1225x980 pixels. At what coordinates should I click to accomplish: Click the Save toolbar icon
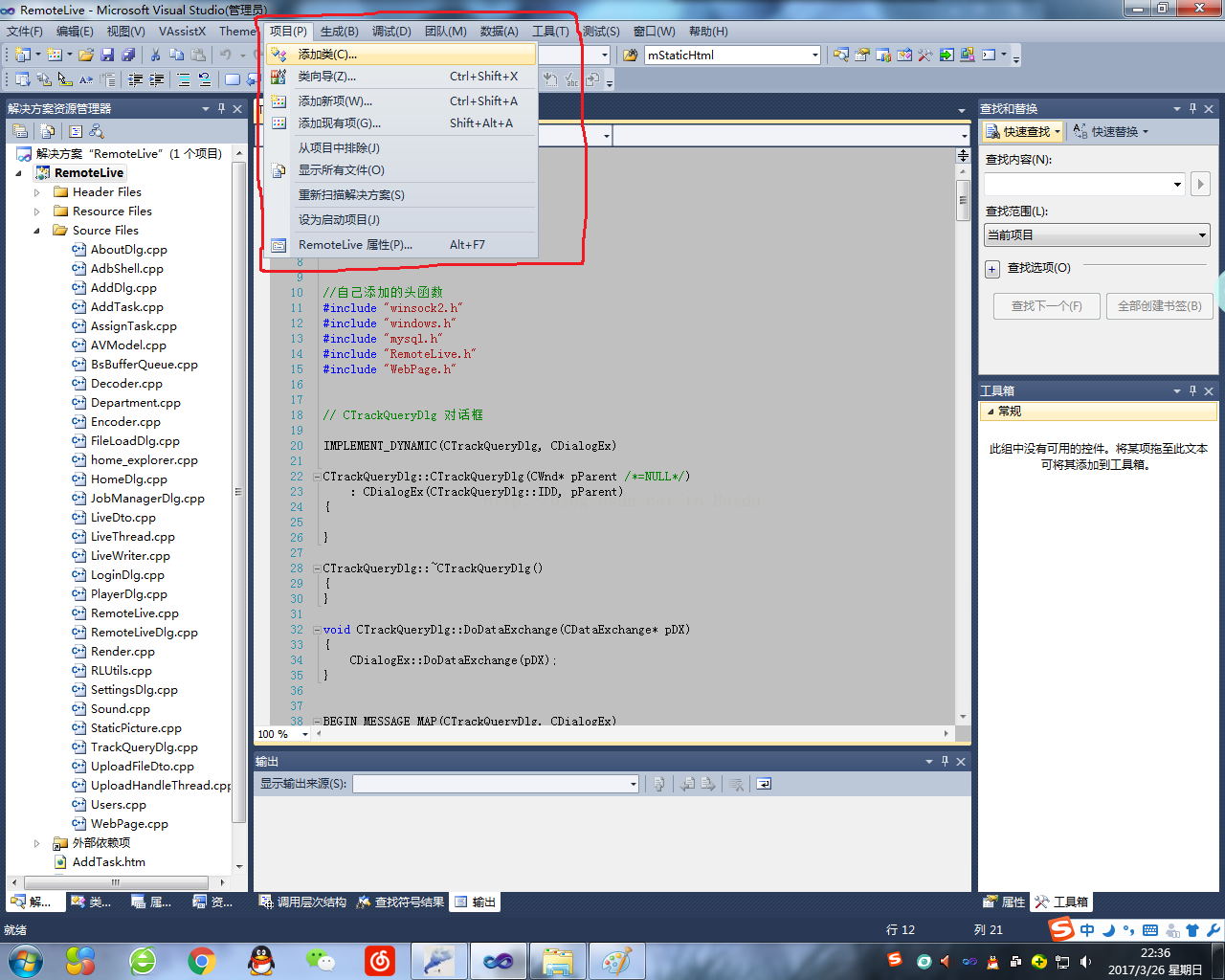(107, 55)
